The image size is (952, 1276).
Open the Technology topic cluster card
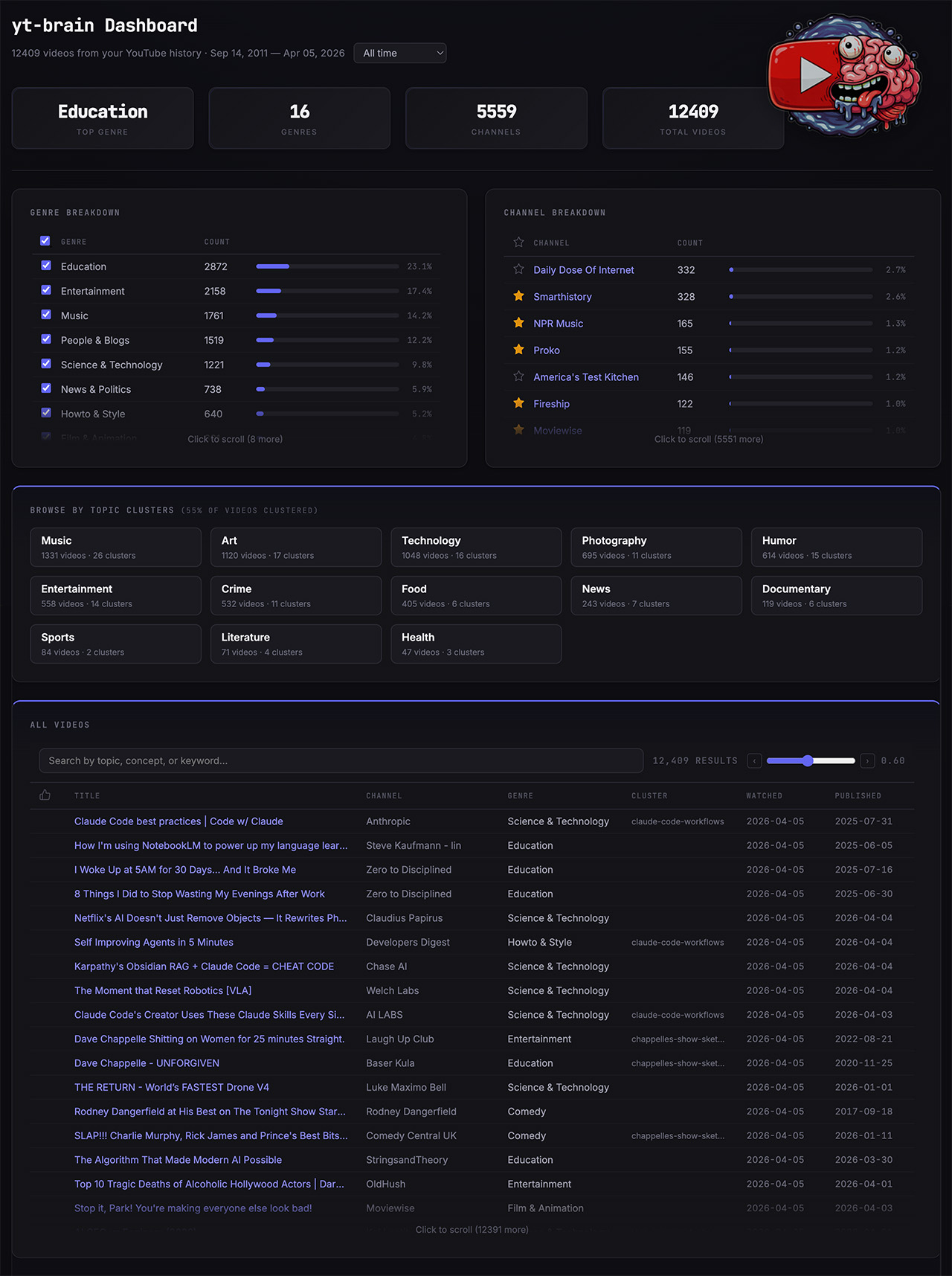(476, 547)
